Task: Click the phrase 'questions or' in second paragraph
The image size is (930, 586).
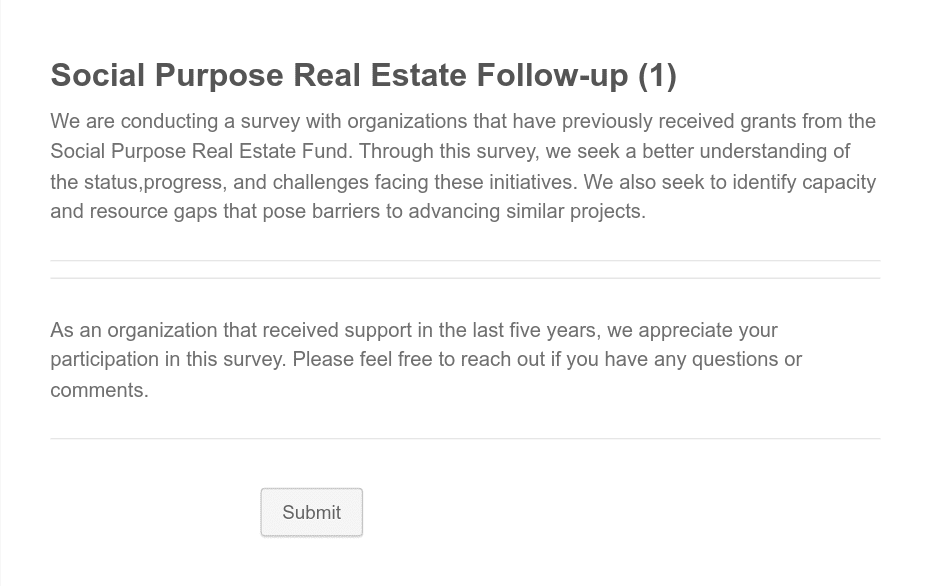Action: (x=747, y=359)
